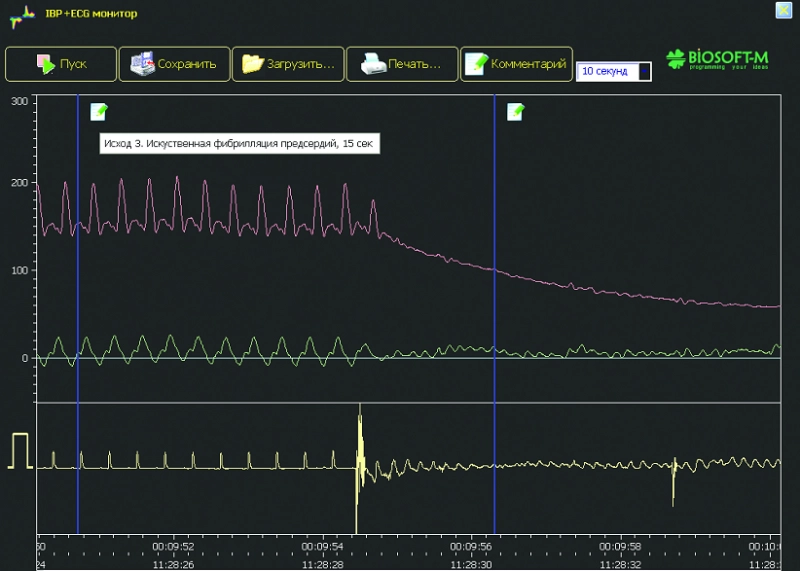Select the second blue vertical marker line

pos(494,300)
